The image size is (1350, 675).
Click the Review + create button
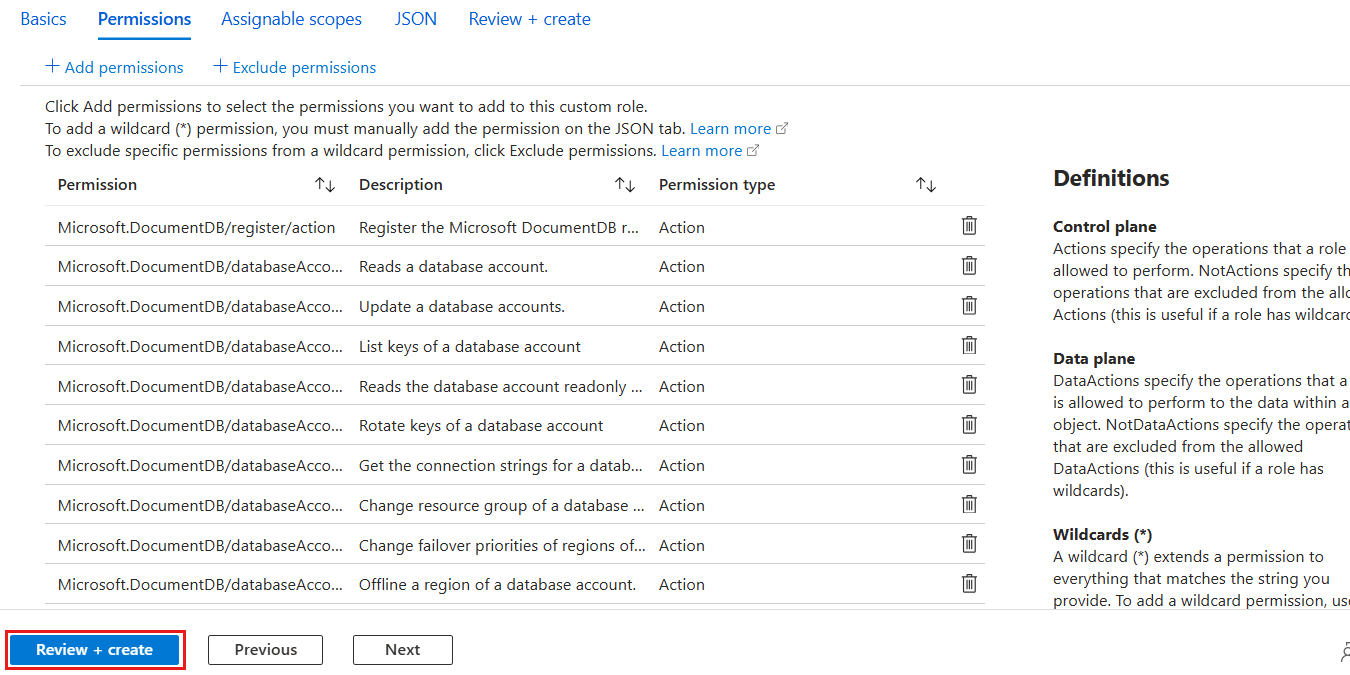(x=94, y=649)
